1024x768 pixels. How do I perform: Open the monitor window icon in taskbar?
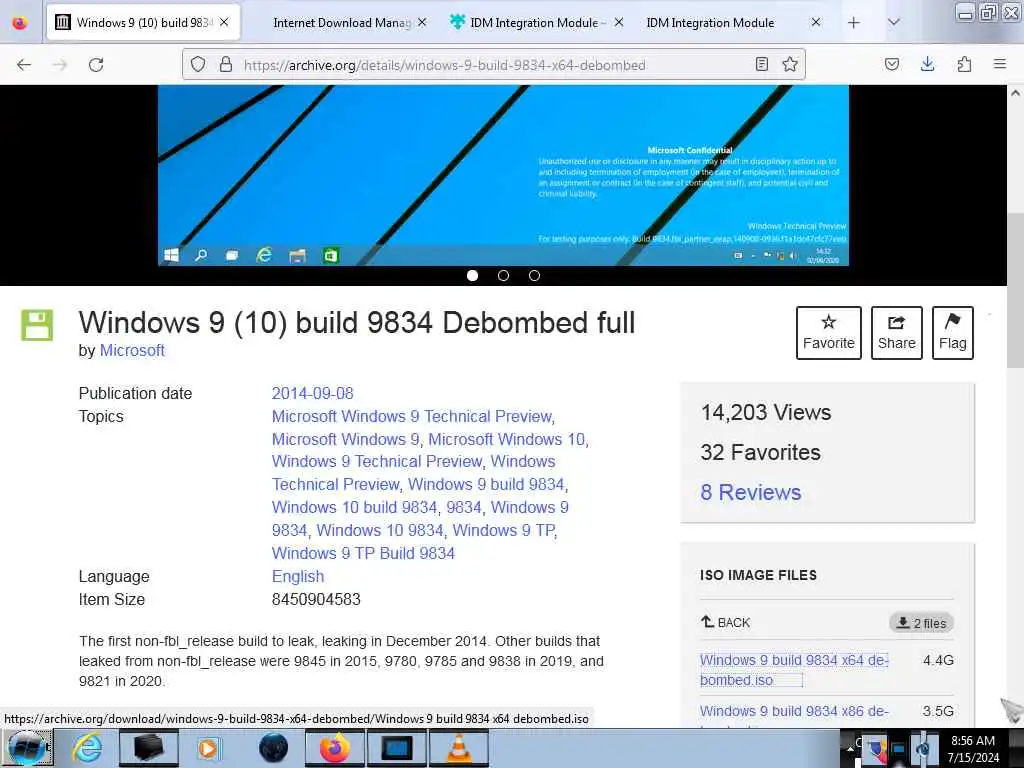coord(396,748)
